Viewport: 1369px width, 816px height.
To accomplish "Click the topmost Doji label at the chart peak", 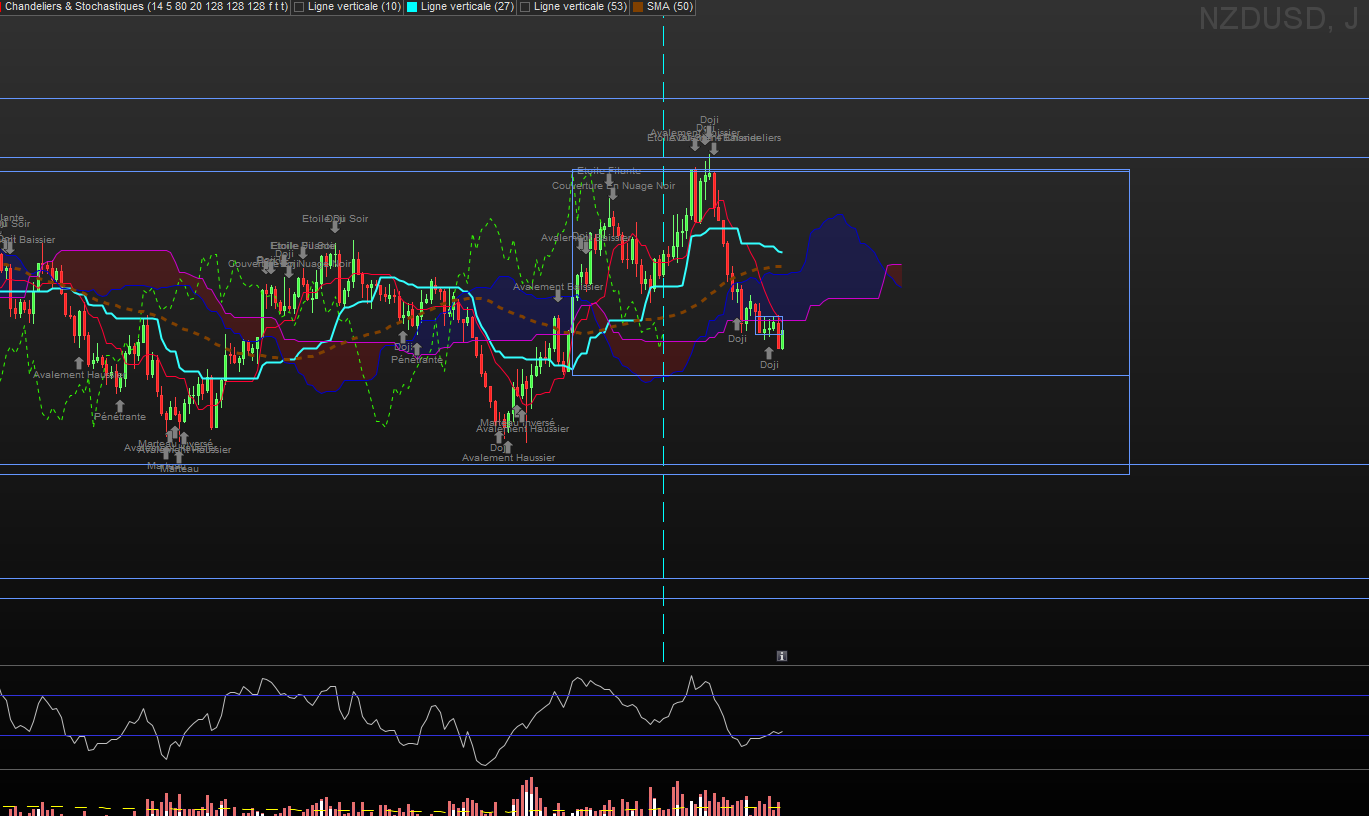I will tap(709, 120).
